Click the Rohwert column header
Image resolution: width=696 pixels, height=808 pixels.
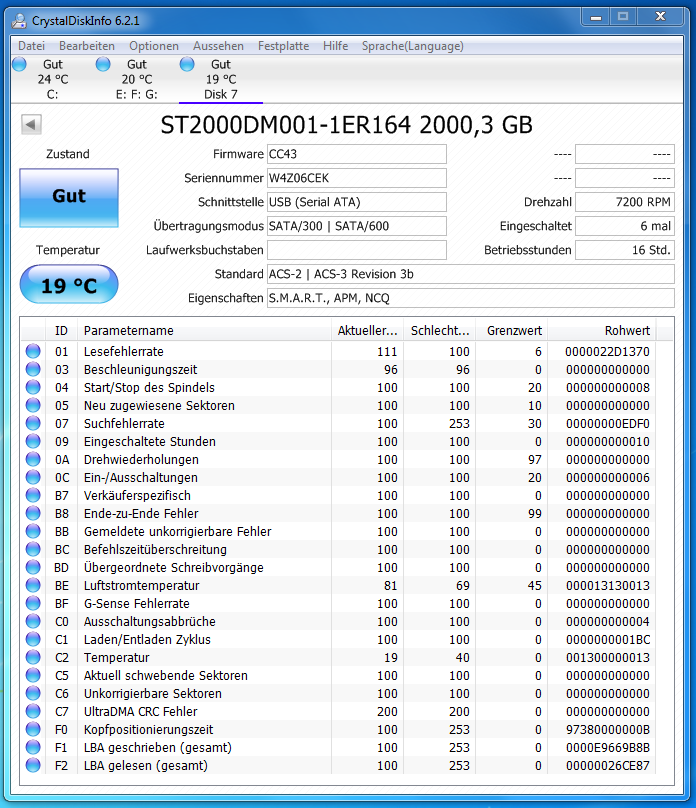point(602,331)
